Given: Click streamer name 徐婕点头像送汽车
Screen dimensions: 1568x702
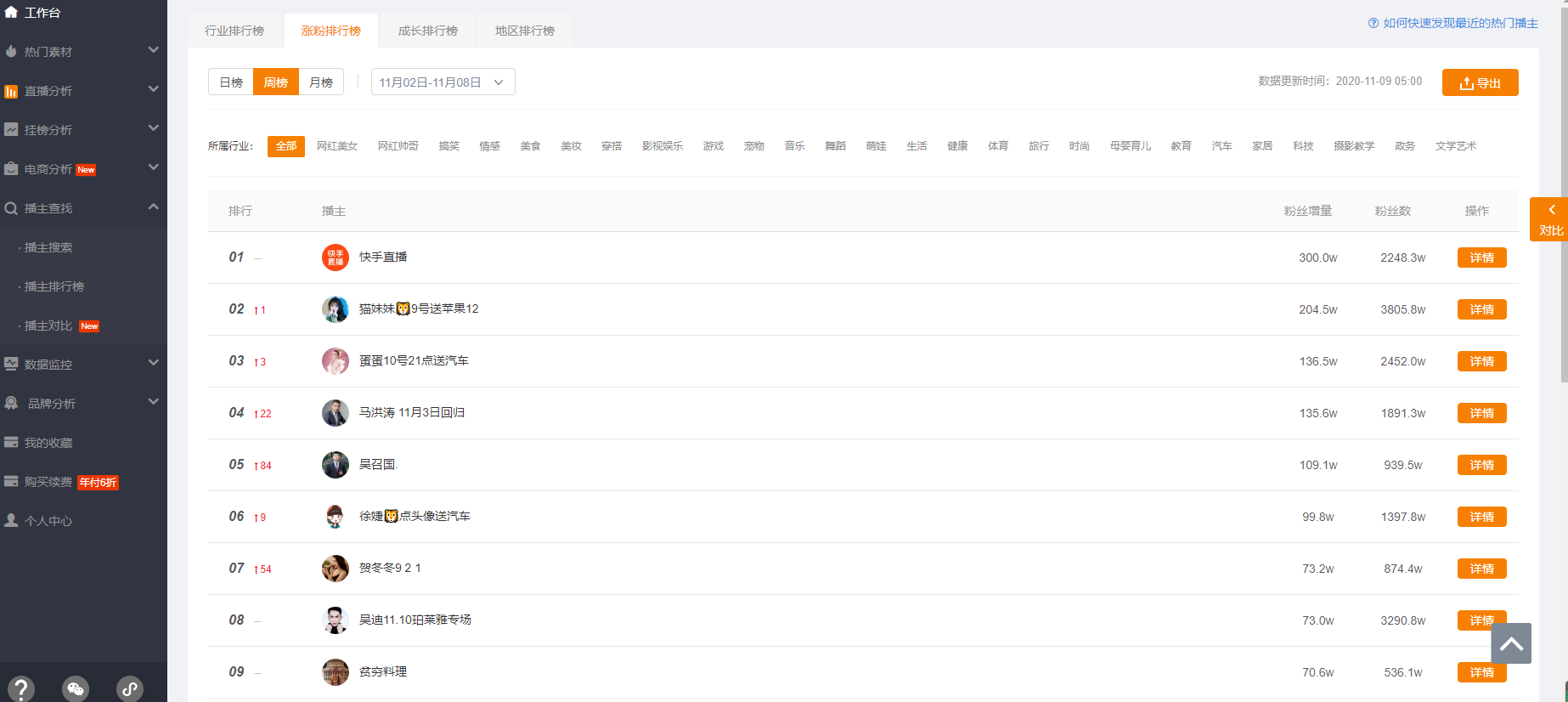Looking at the screenshot, I should [415, 516].
